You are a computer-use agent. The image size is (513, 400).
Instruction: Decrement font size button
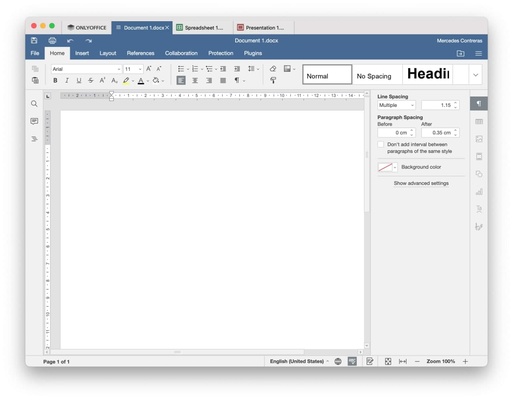pos(159,69)
